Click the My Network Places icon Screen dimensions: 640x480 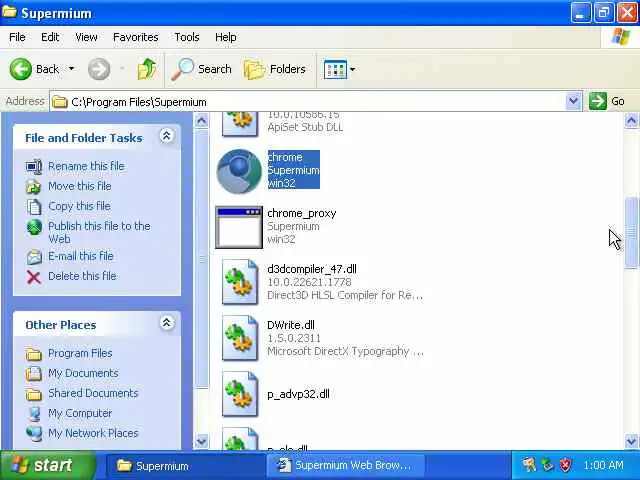point(34,434)
